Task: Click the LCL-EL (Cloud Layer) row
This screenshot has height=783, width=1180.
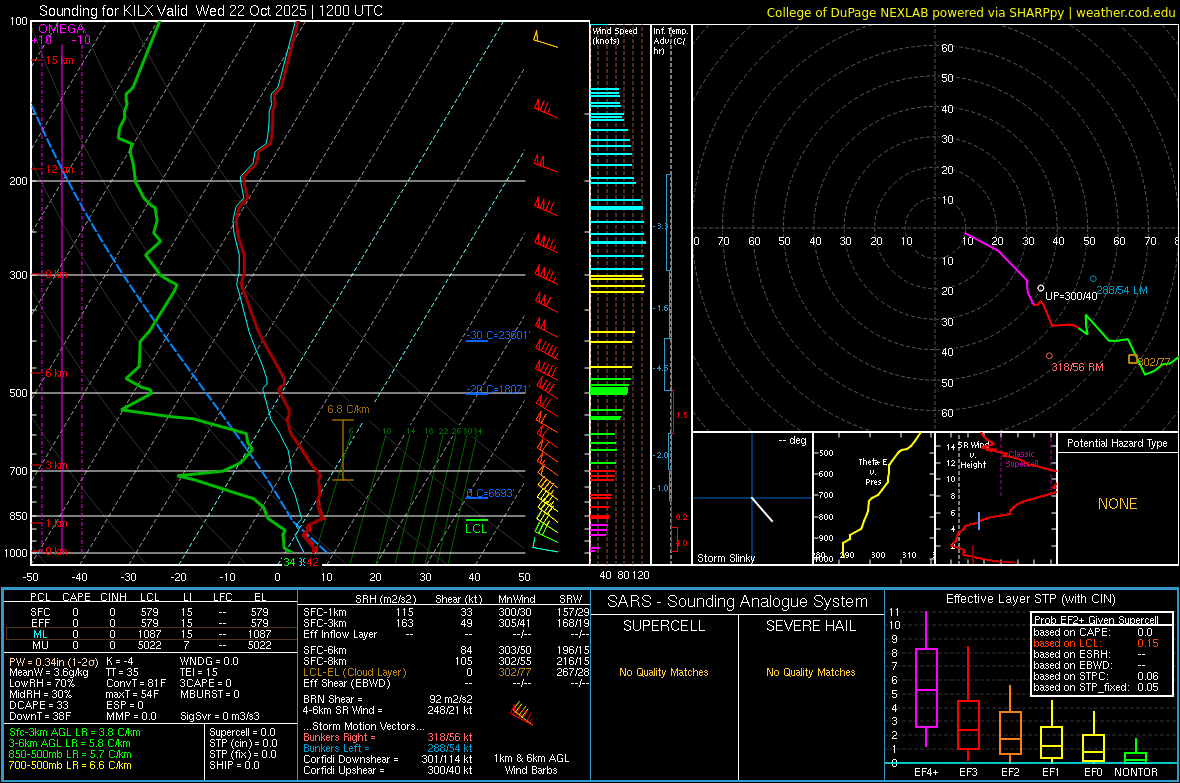Action: click(x=446, y=672)
